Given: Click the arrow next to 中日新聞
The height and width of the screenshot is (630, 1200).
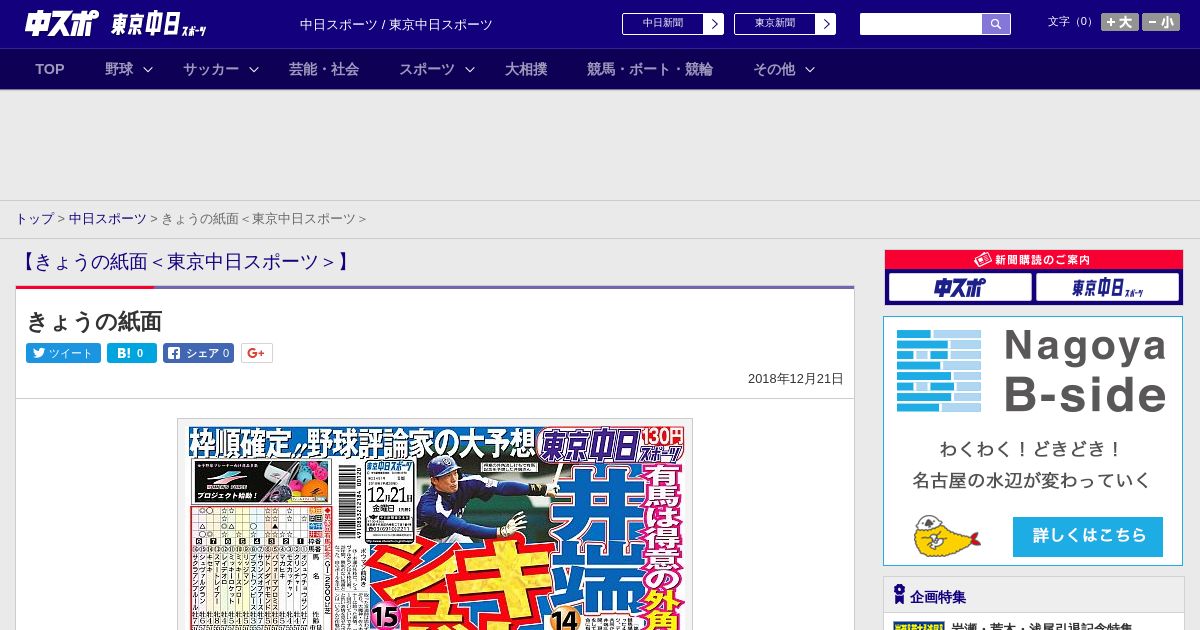Looking at the screenshot, I should [713, 23].
